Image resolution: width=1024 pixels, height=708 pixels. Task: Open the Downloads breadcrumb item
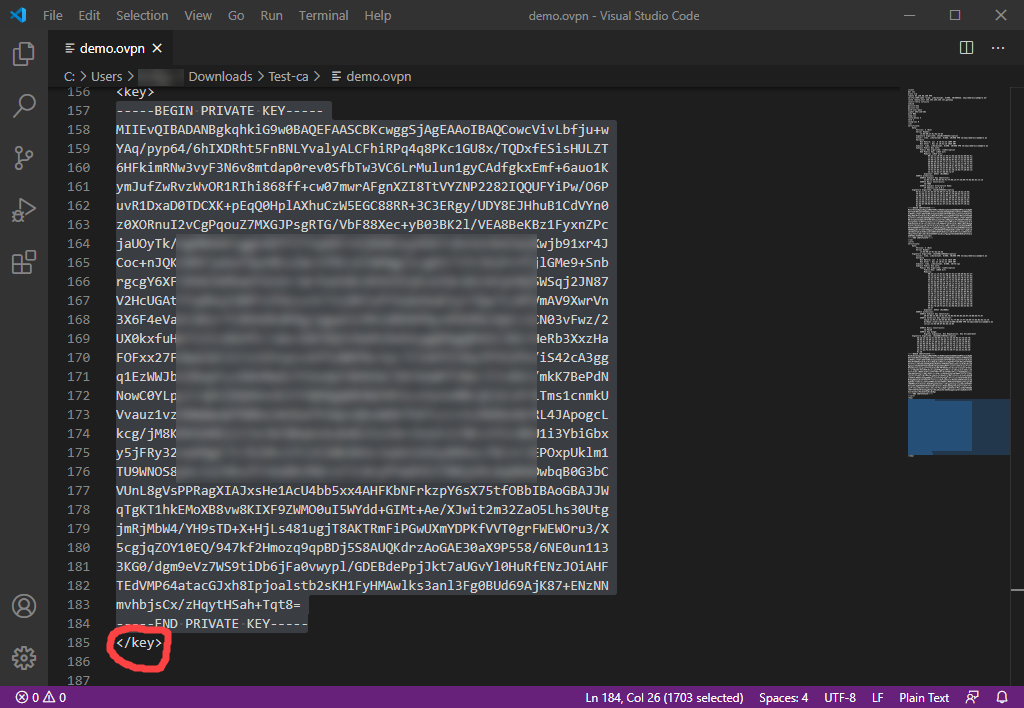[220, 76]
